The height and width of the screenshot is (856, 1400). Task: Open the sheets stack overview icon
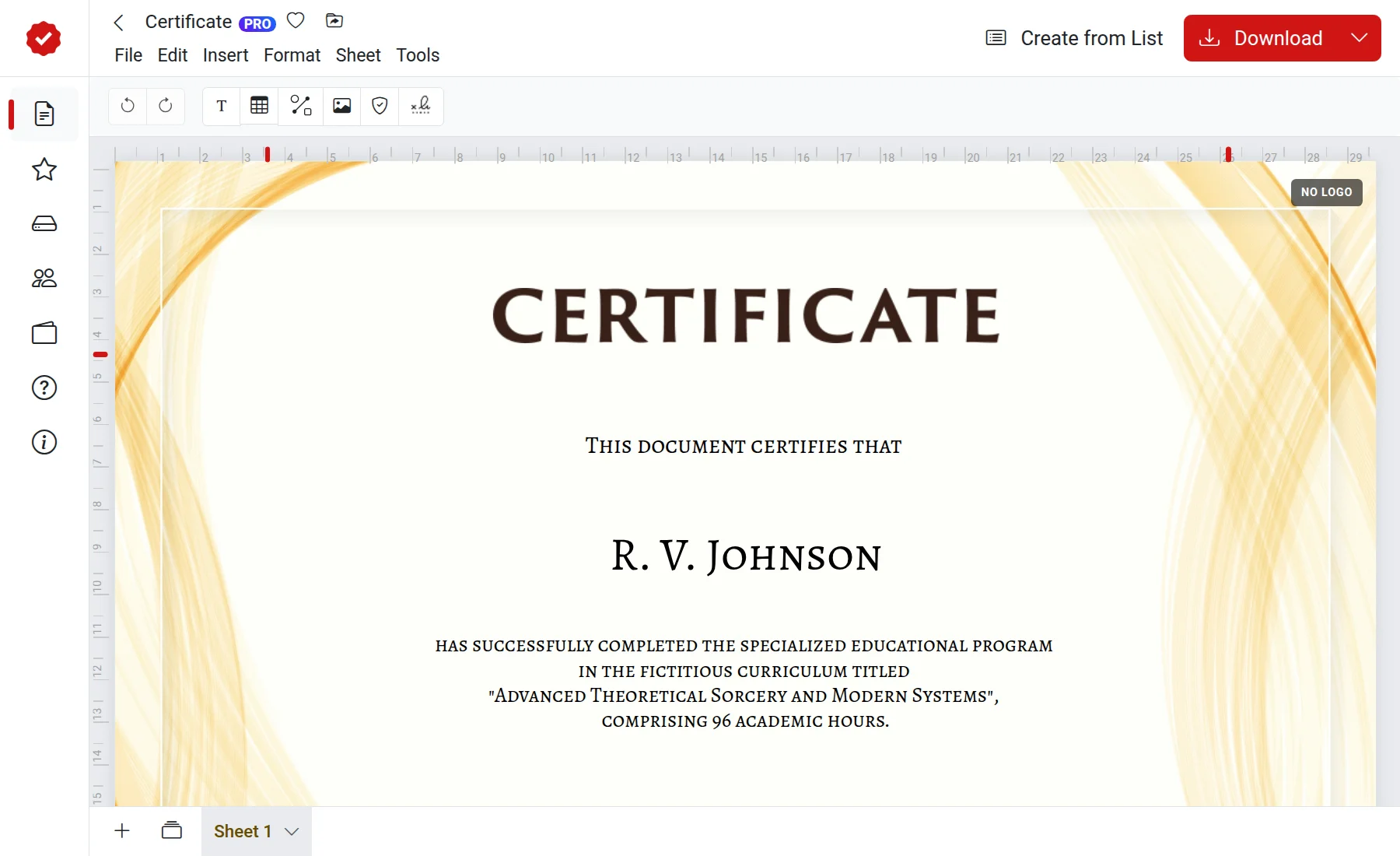172,830
